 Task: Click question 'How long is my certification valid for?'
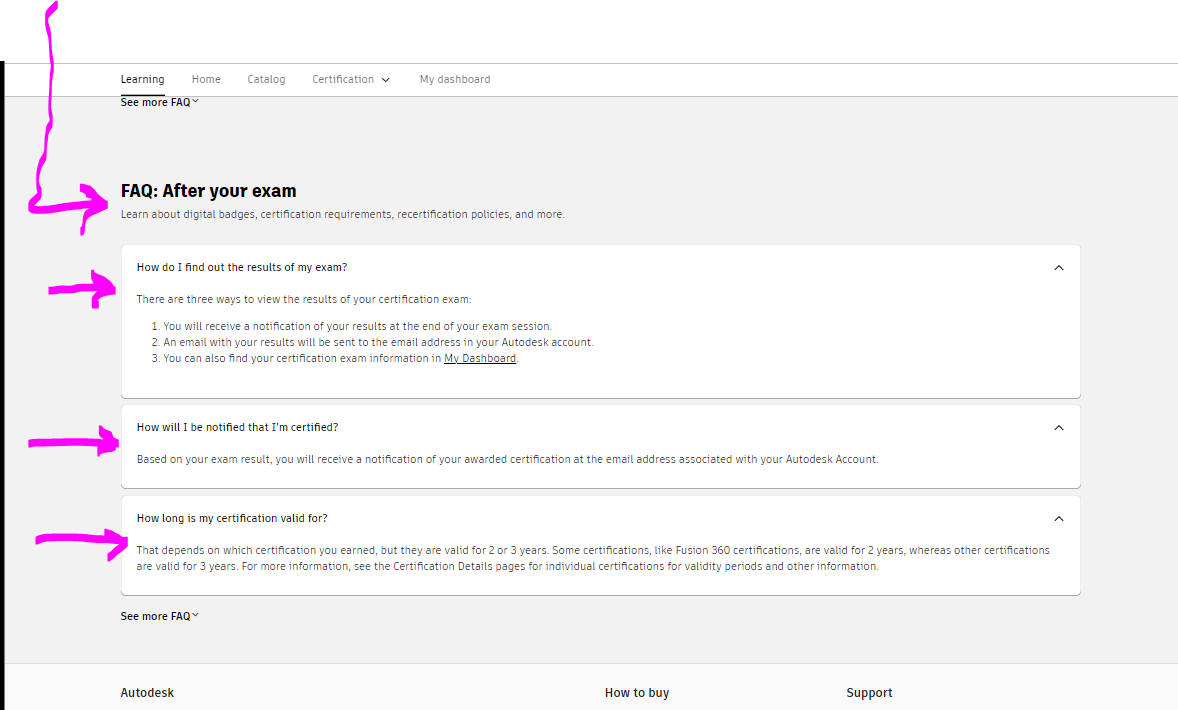click(x=232, y=518)
